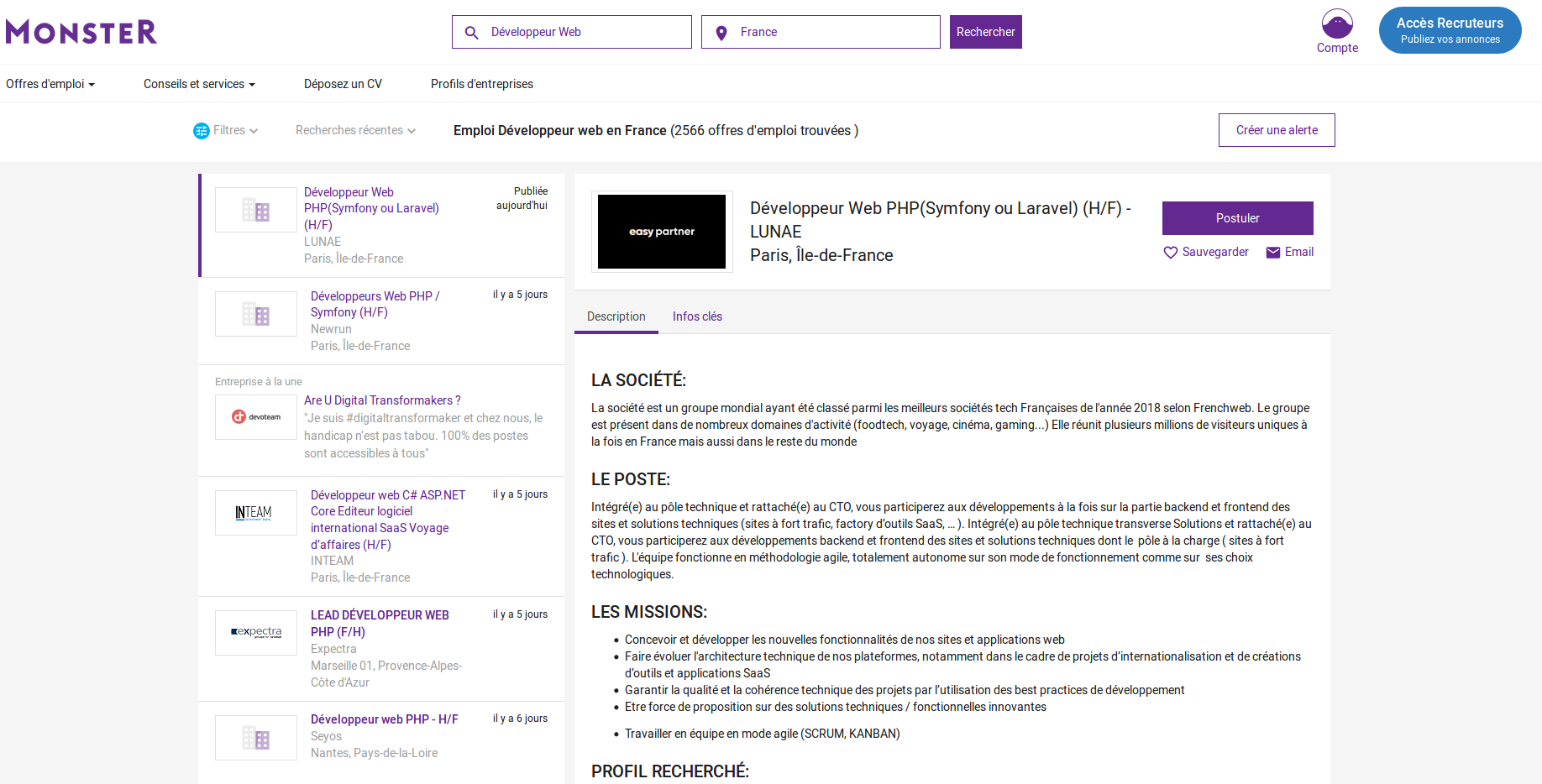
Task: Click the Newrun company name
Action: tap(331, 329)
